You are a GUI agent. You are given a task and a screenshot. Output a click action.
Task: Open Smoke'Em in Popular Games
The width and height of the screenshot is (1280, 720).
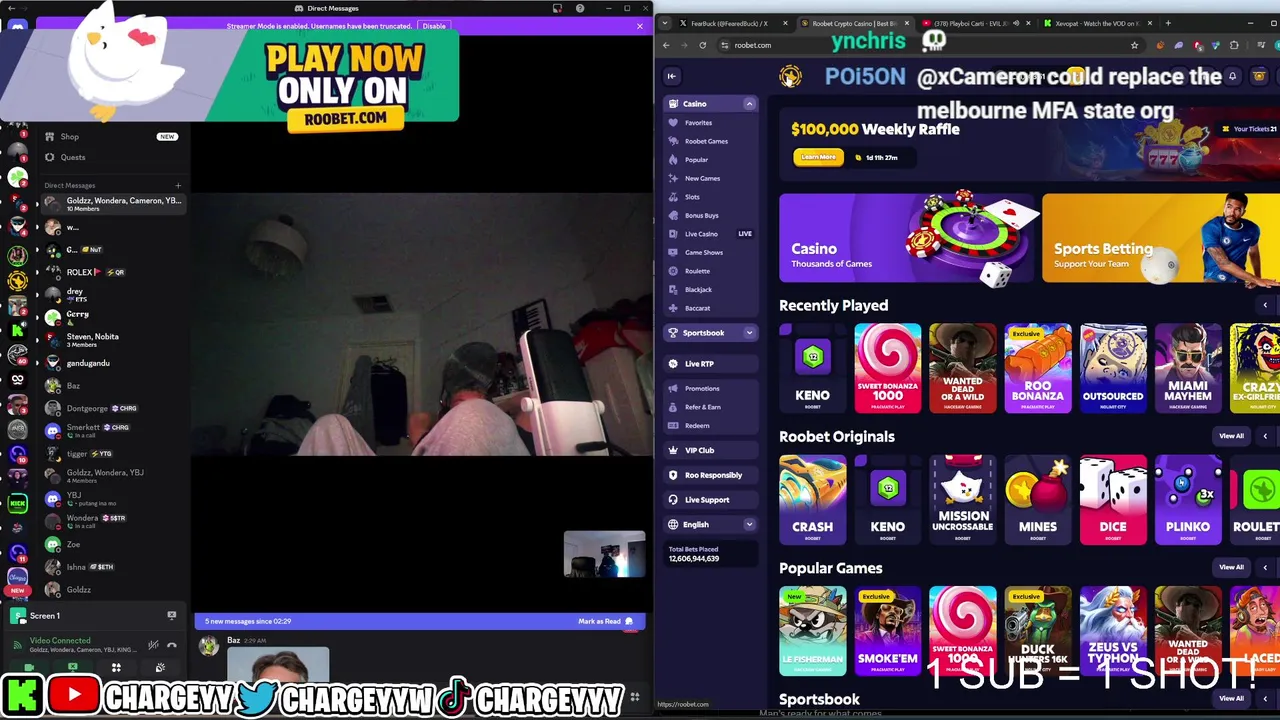click(x=887, y=631)
